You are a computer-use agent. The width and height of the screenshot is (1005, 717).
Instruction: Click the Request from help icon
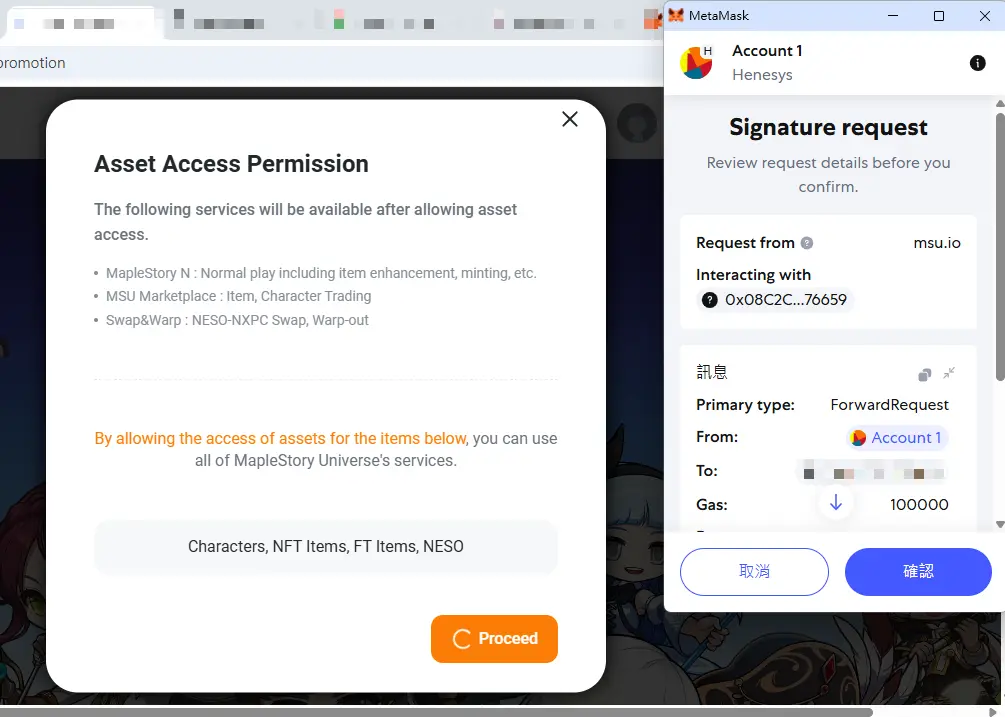807,243
